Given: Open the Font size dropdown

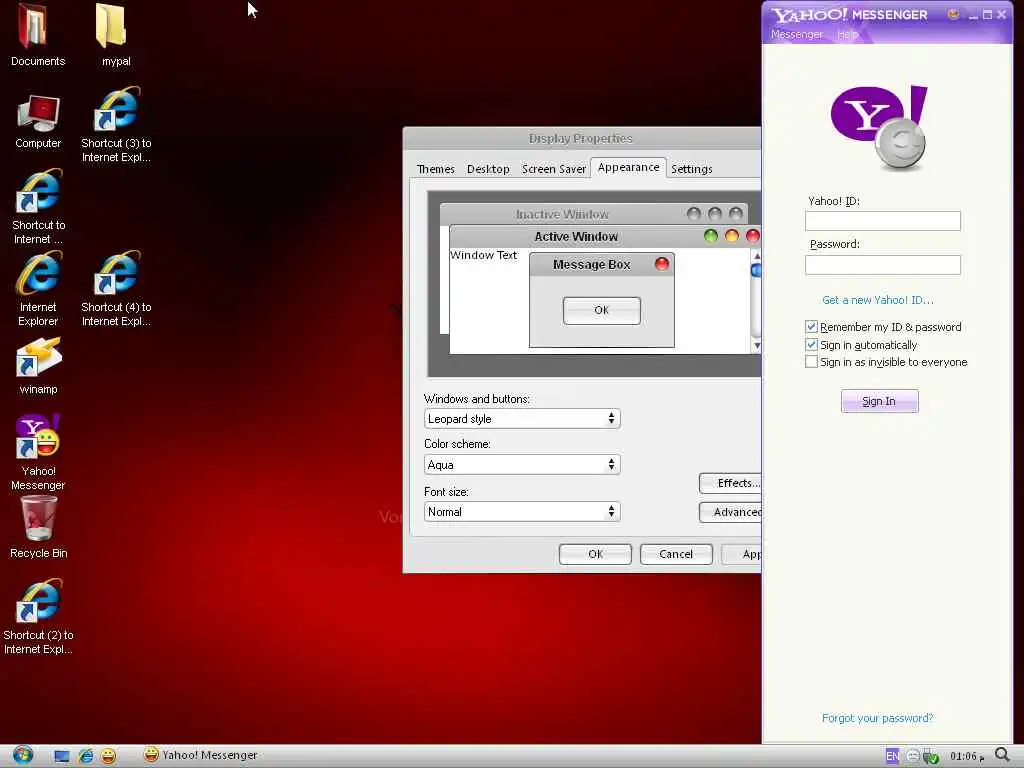Looking at the screenshot, I should click(522, 511).
